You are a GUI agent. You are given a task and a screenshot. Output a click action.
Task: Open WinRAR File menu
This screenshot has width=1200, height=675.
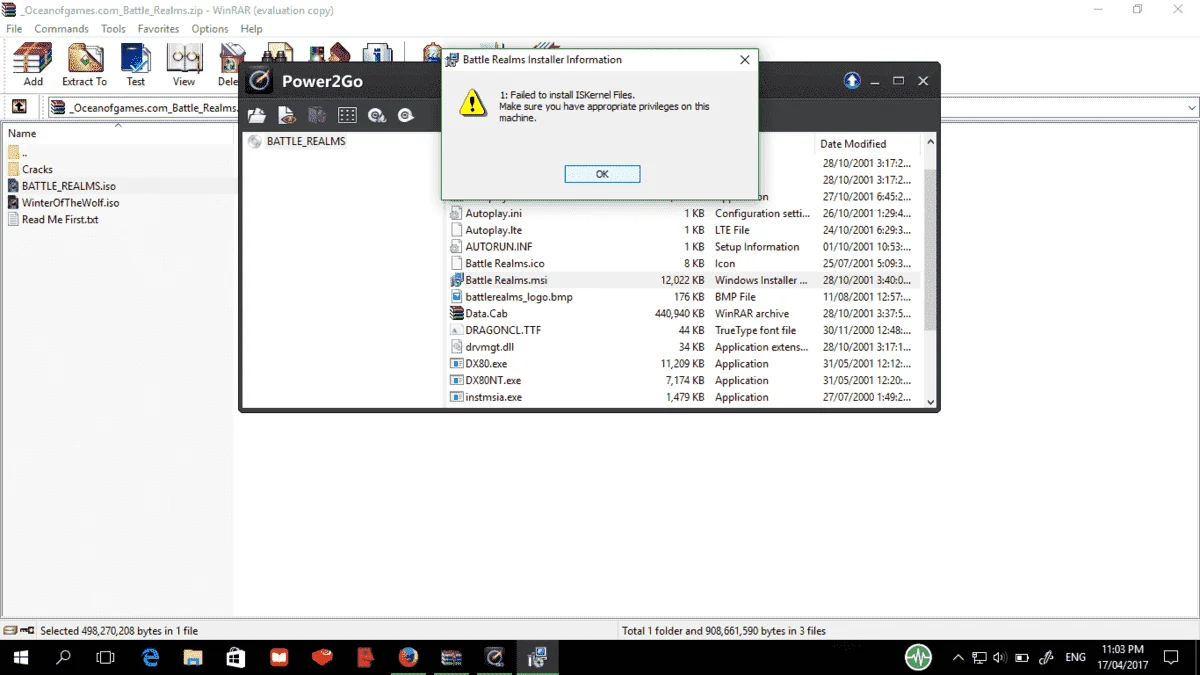click(14, 29)
